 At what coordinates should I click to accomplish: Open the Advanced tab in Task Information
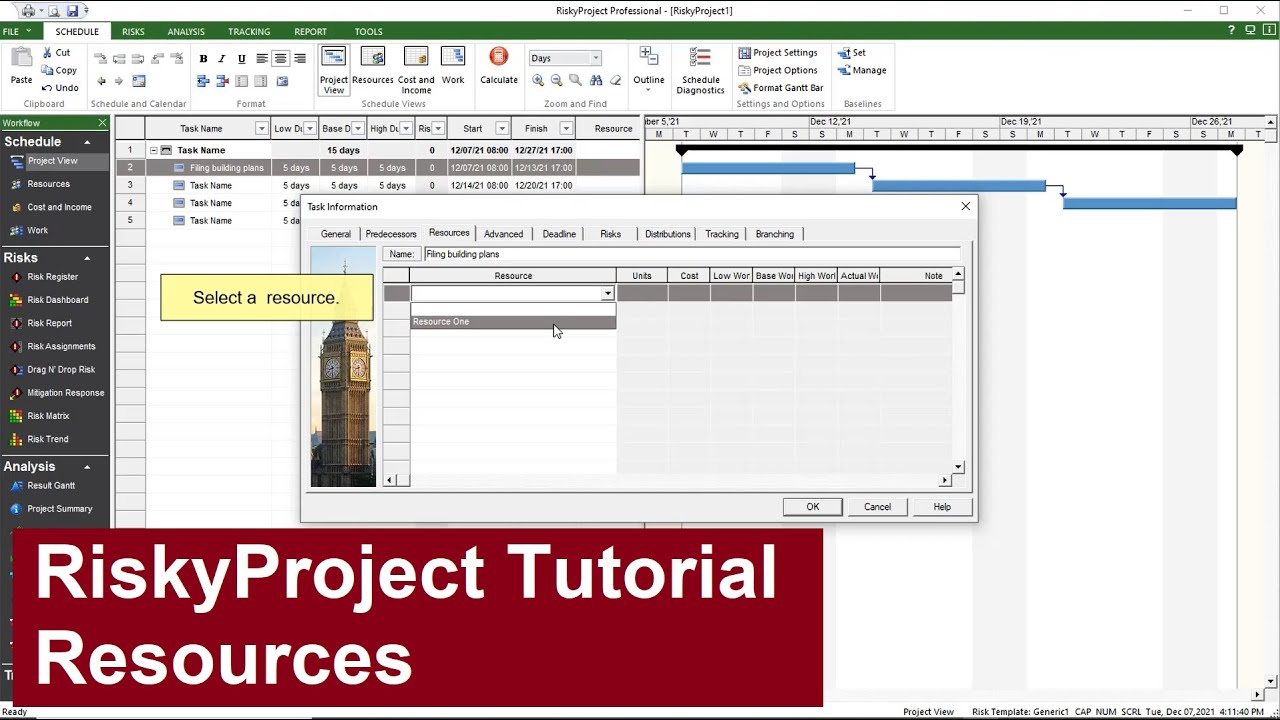click(x=503, y=234)
